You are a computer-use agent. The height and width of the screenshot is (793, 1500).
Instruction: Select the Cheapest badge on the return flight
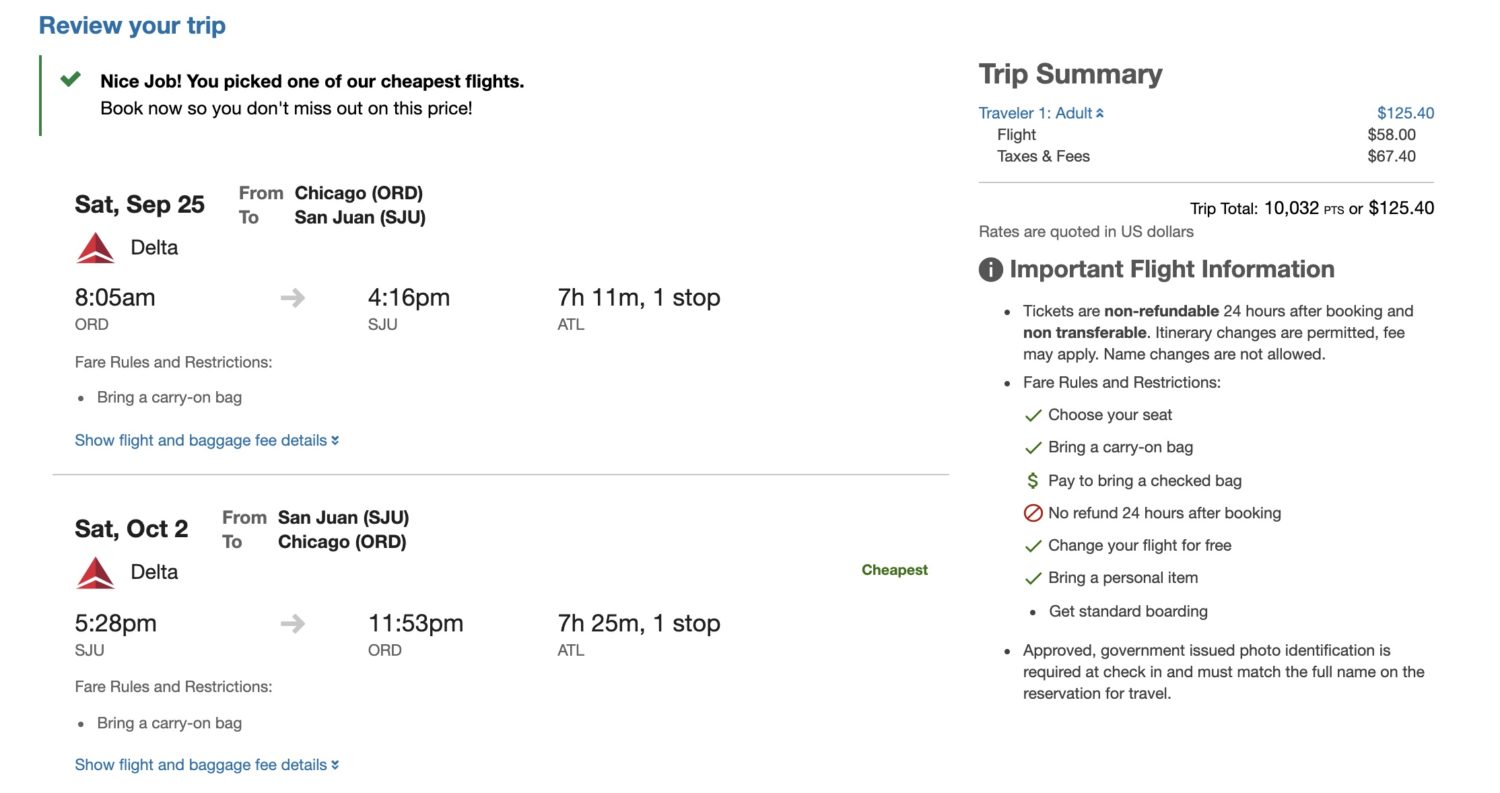[x=893, y=569]
